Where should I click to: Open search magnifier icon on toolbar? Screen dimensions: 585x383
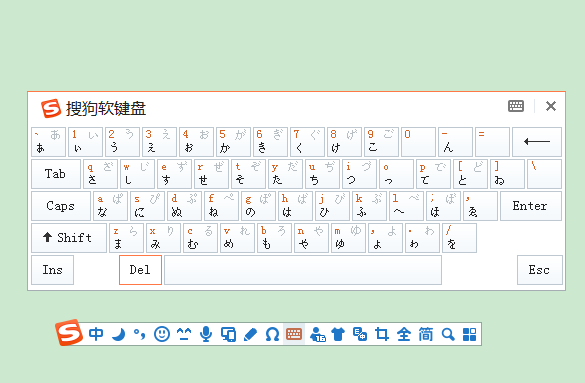point(448,334)
